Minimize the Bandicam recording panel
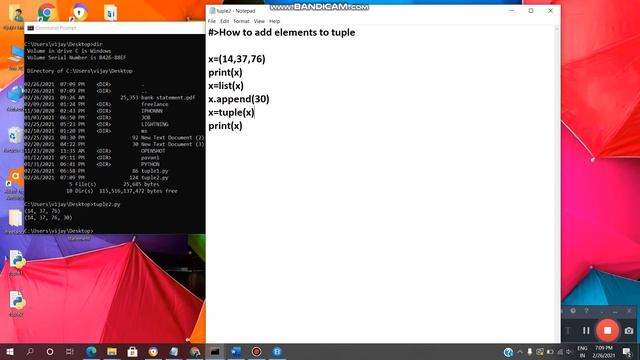This screenshot has width=640, height=360. coord(615,311)
